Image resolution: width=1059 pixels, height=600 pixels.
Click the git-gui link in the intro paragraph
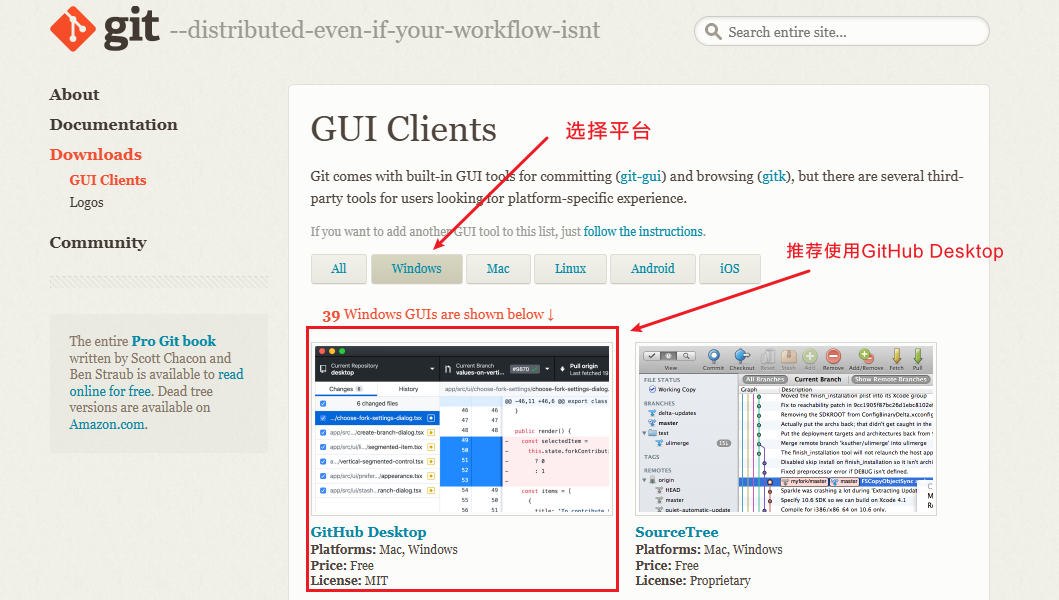click(640, 176)
